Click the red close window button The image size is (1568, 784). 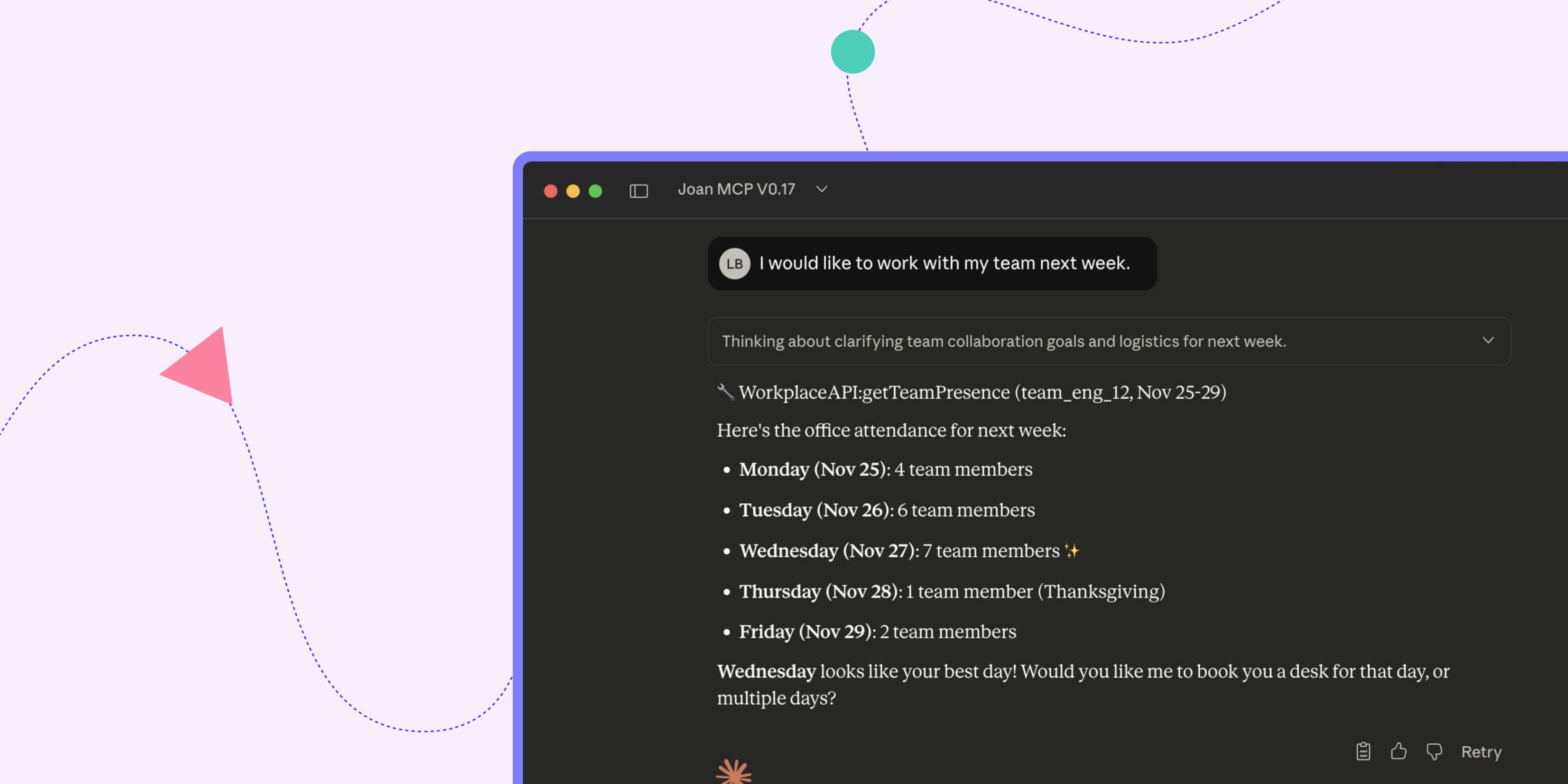(550, 191)
